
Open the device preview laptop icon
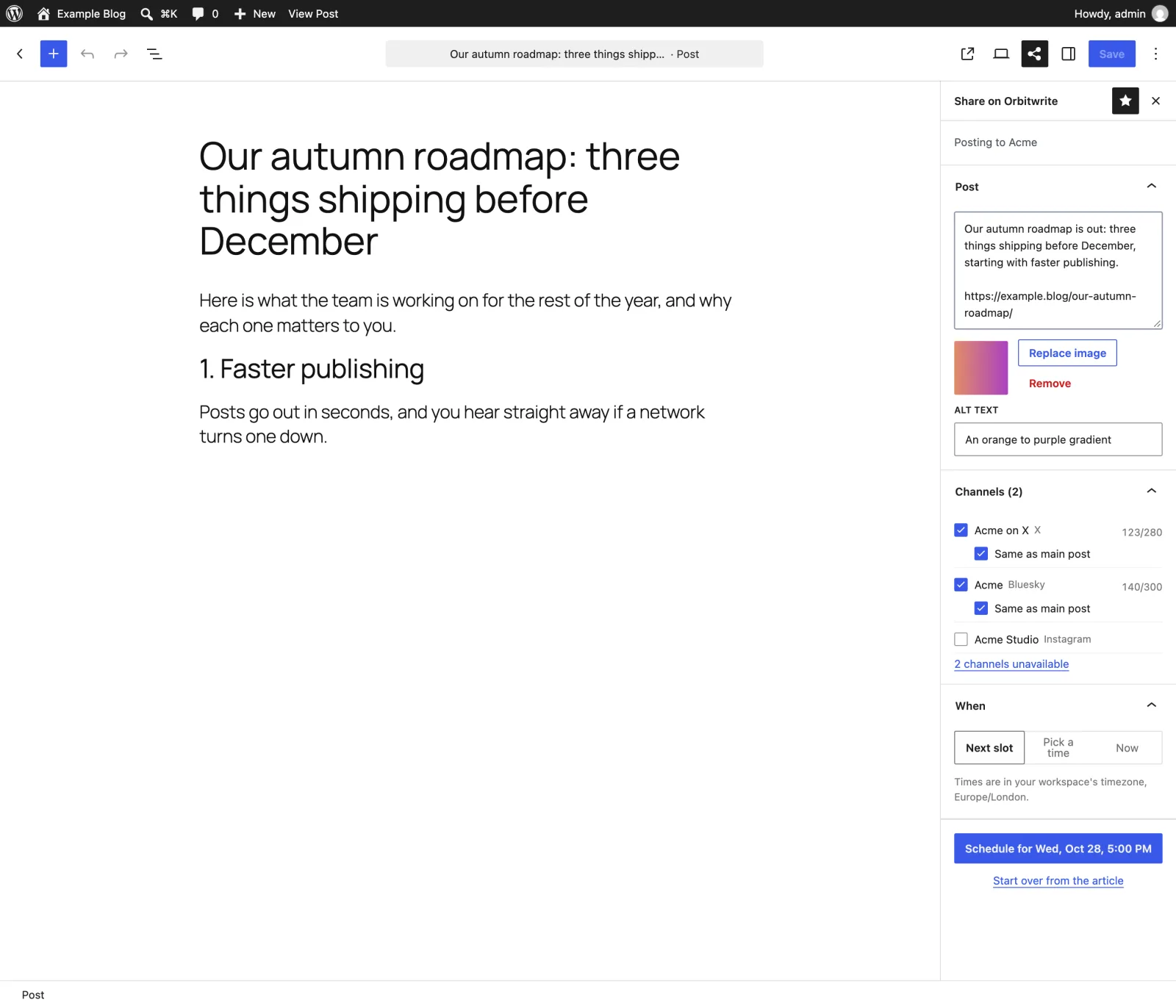1001,54
